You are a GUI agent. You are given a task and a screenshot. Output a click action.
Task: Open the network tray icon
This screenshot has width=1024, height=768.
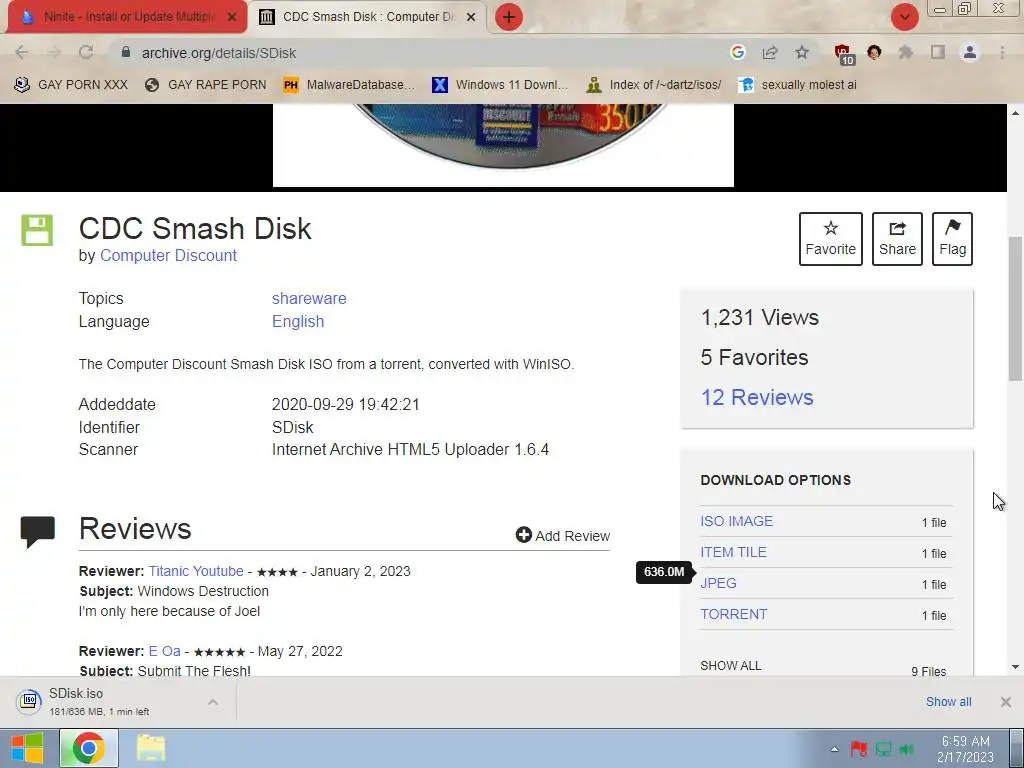coord(883,749)
